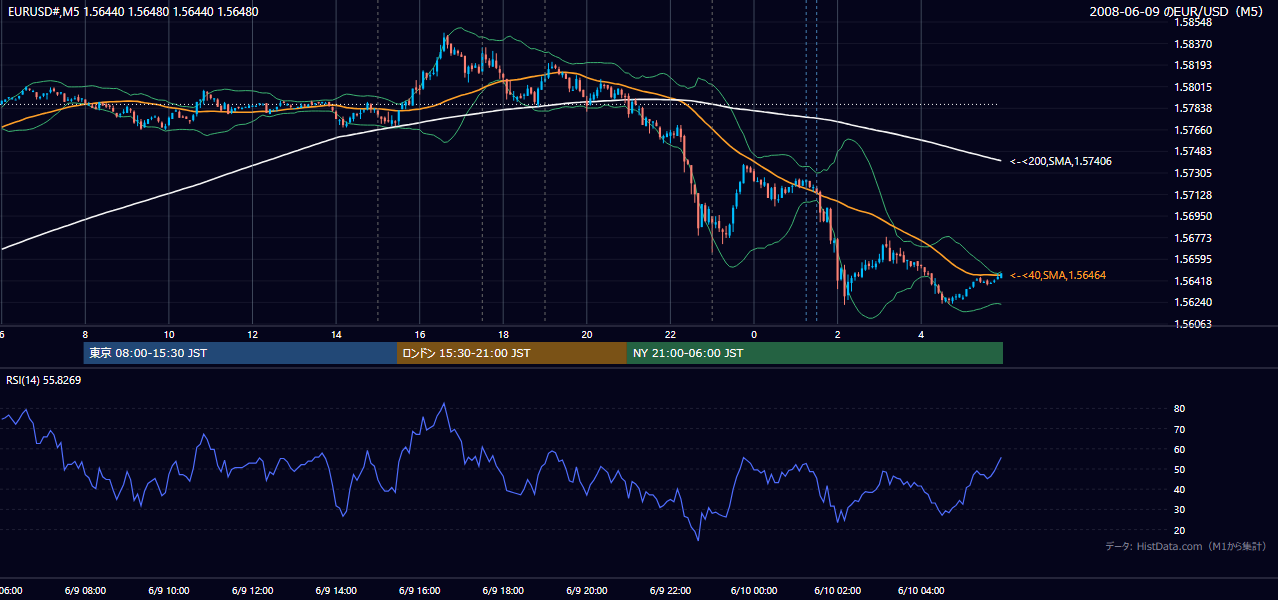Click the 6/9 10:00 time label

point(168,591)
